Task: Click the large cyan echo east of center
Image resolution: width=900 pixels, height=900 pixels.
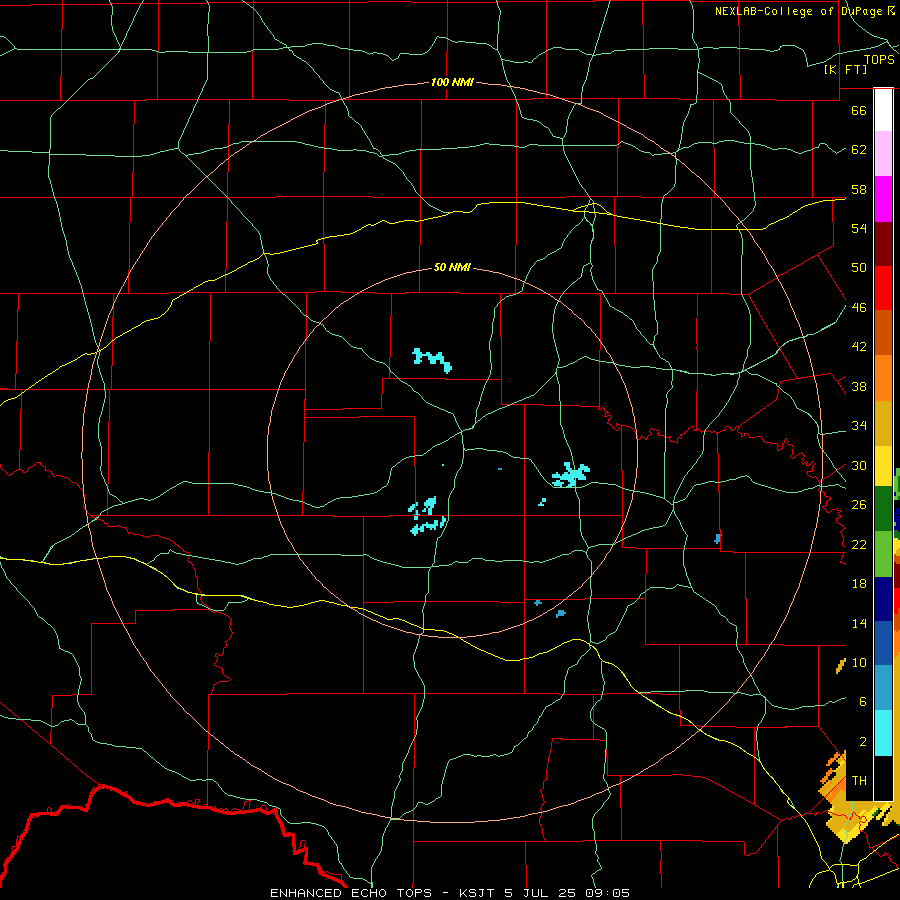Action: pyautogui.click(x=571, y=475)
